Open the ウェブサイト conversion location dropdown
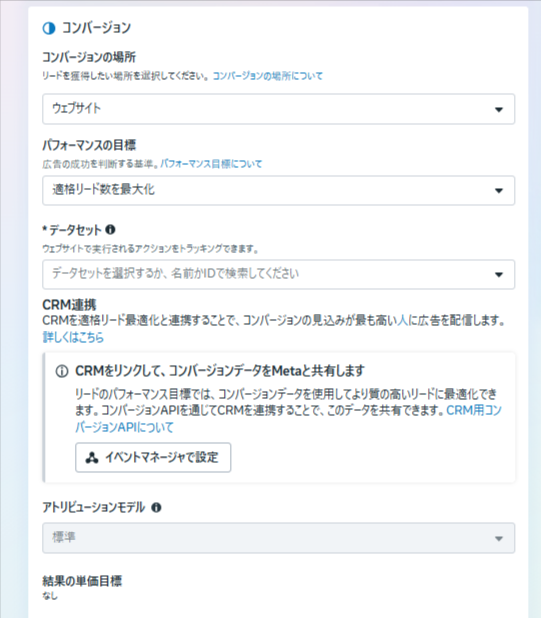Image resolution: width=541 pixels, height=618 pixels. click(279, 109)
